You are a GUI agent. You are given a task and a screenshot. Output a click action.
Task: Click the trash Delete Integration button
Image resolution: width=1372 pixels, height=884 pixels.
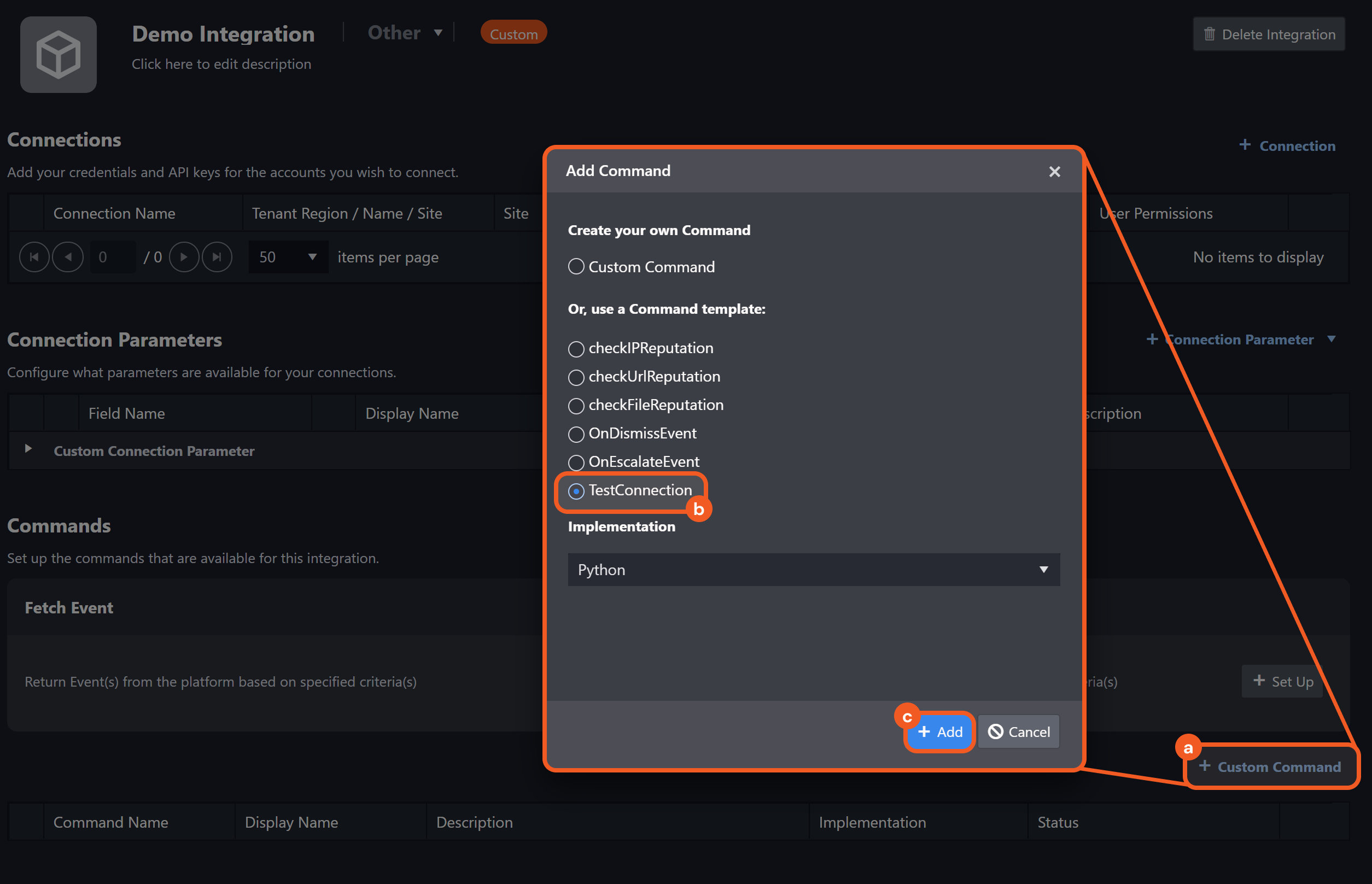pos(1269,34)
